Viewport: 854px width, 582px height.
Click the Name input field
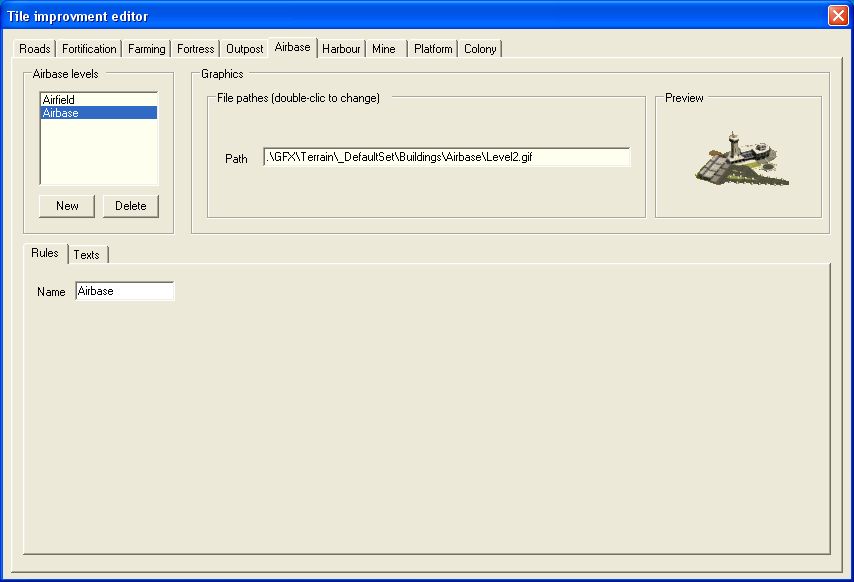click(124, 291)
